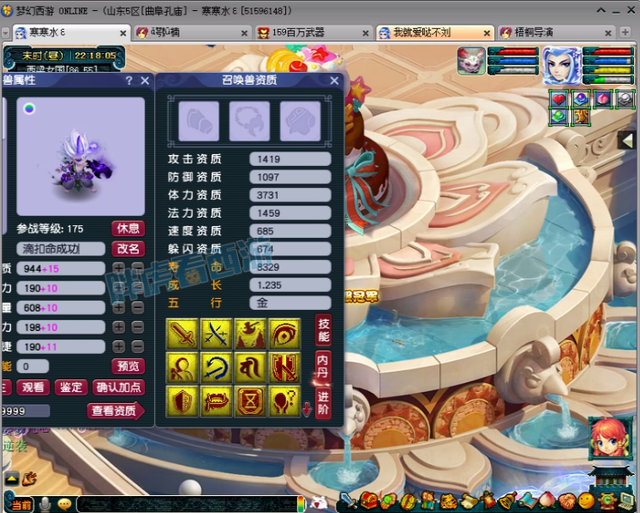The image size is (640, 513).
Task: Click the fanged mouth skill icon
Action: click(x=216, y=402)
